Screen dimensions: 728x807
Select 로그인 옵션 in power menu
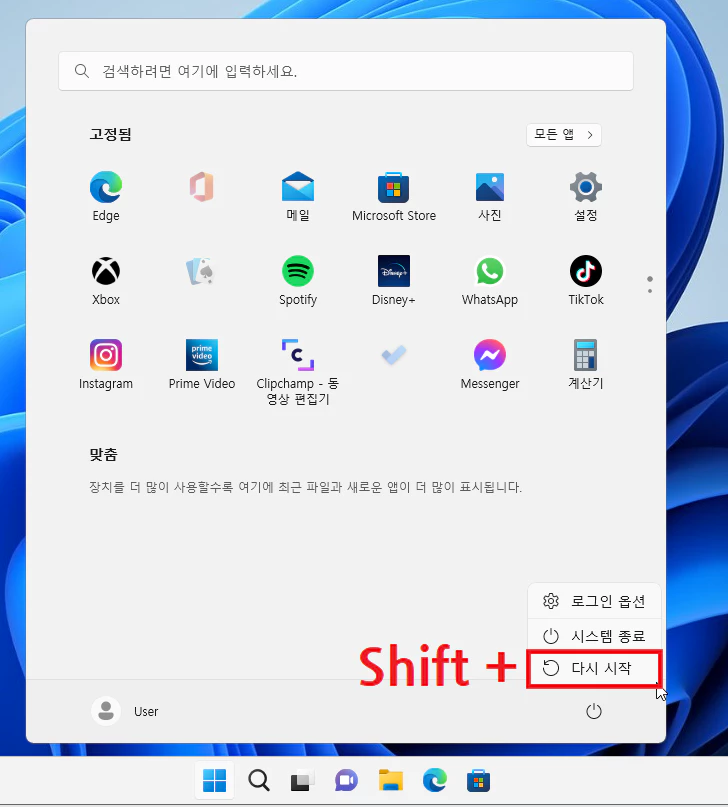(x=594, y=601)
